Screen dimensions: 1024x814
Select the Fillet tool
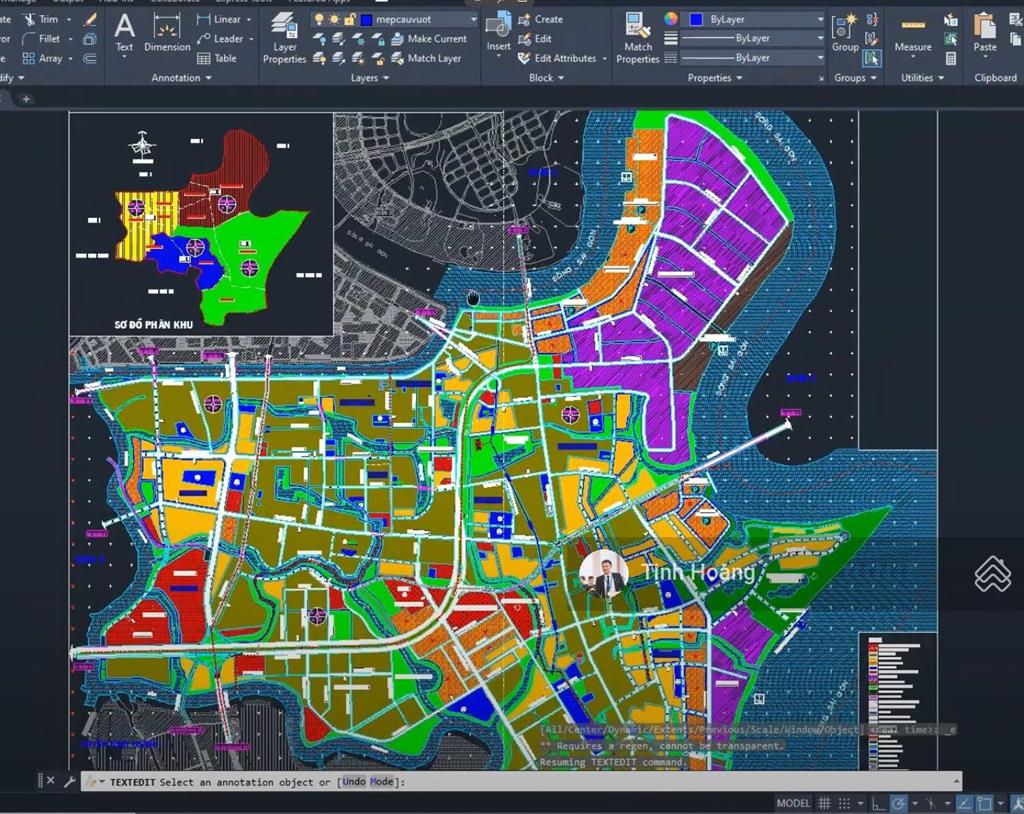(x=42, y=39)
